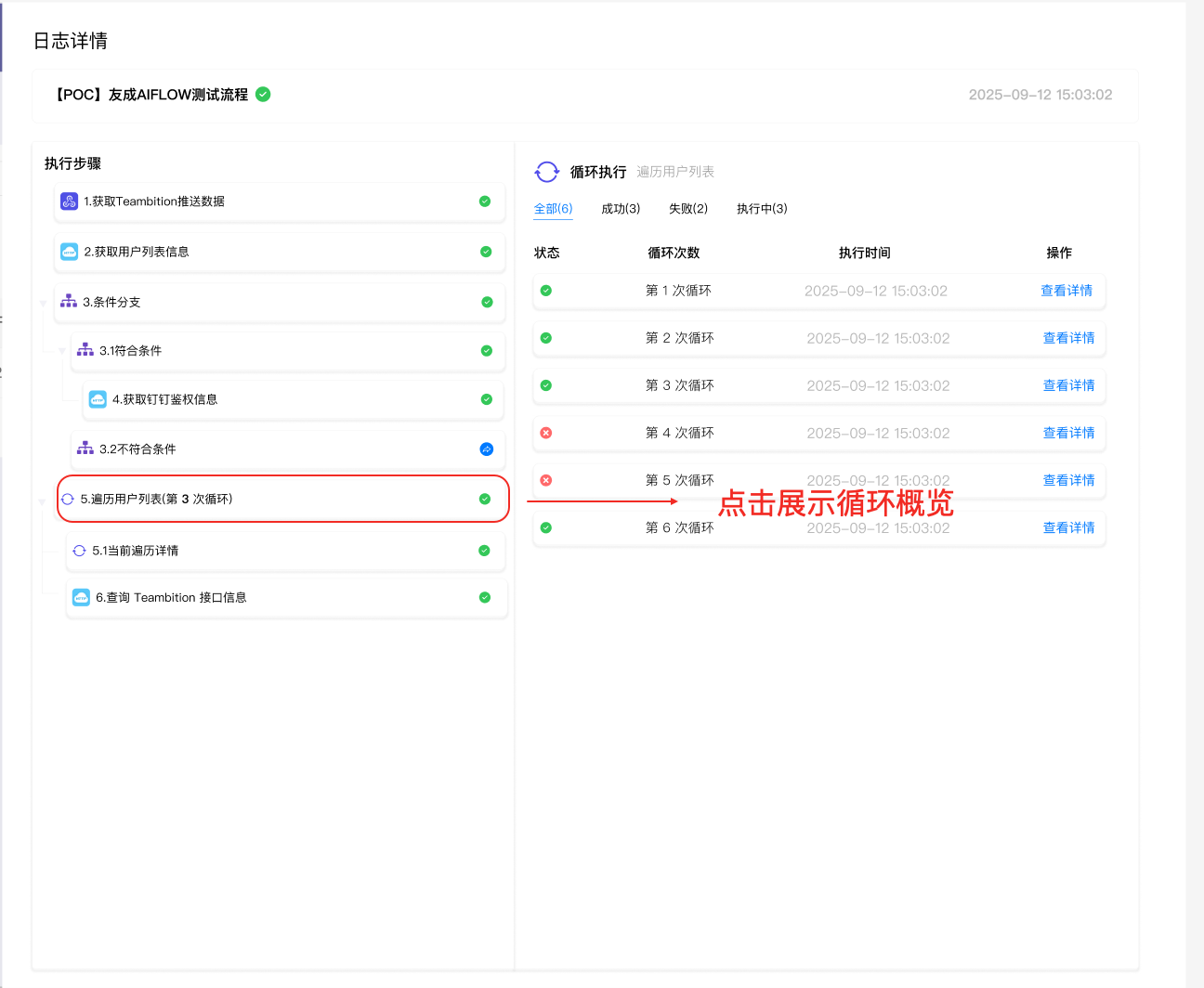Screen dimensions: 1204x988
Task: Select step 5.1当前遍历详情
Action: point(286,551)
